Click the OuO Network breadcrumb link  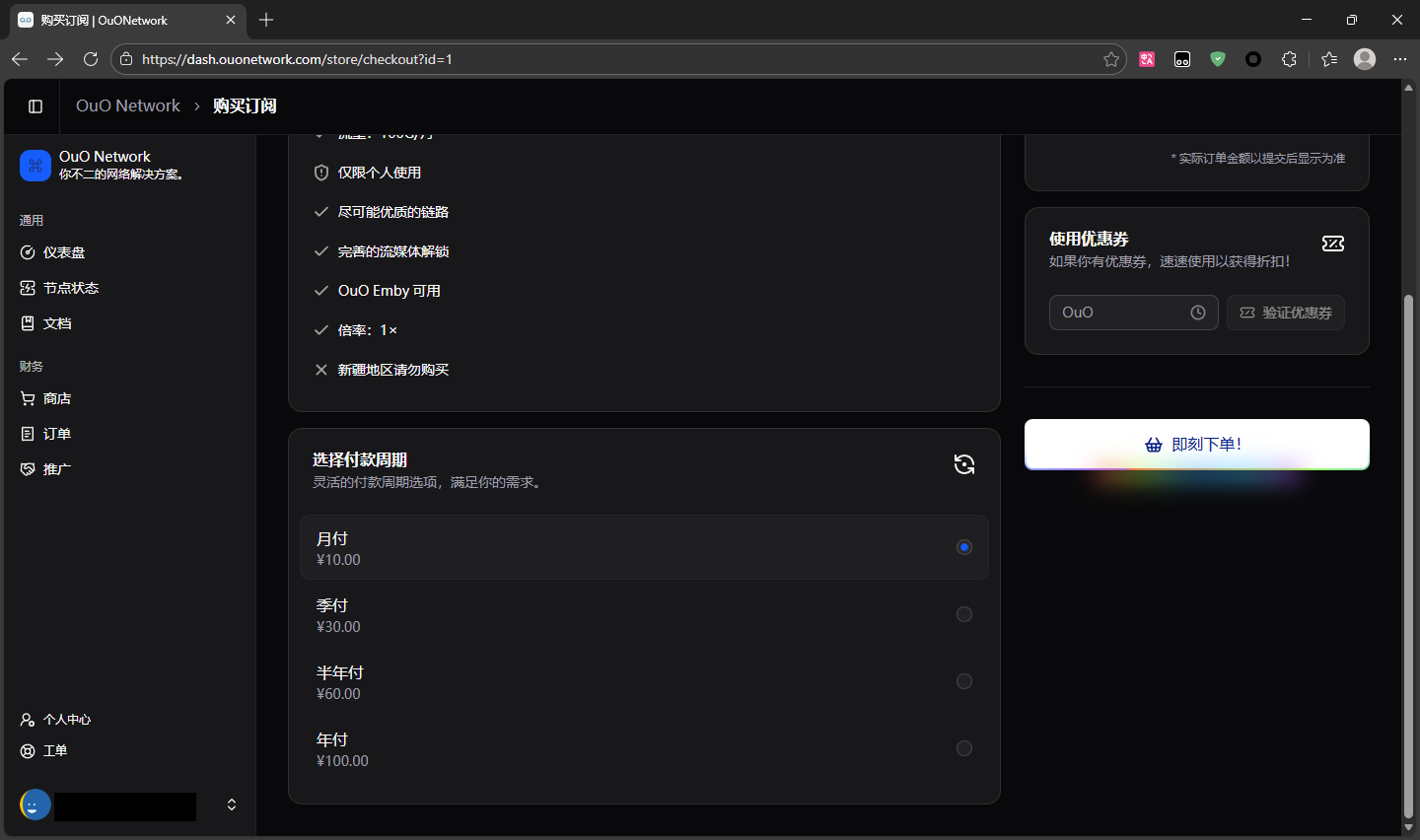pyautogui.click(x=128, y=106)
